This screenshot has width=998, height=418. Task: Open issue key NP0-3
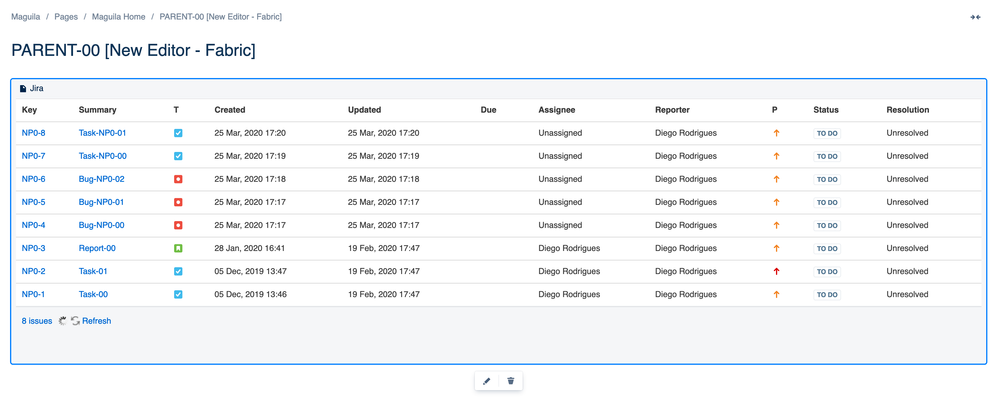33,248
